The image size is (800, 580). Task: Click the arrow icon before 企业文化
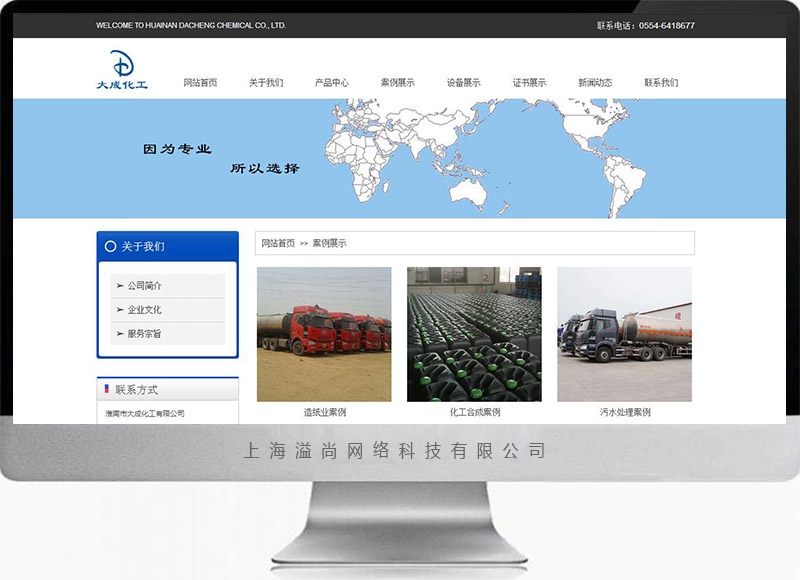tap(120, 310)
